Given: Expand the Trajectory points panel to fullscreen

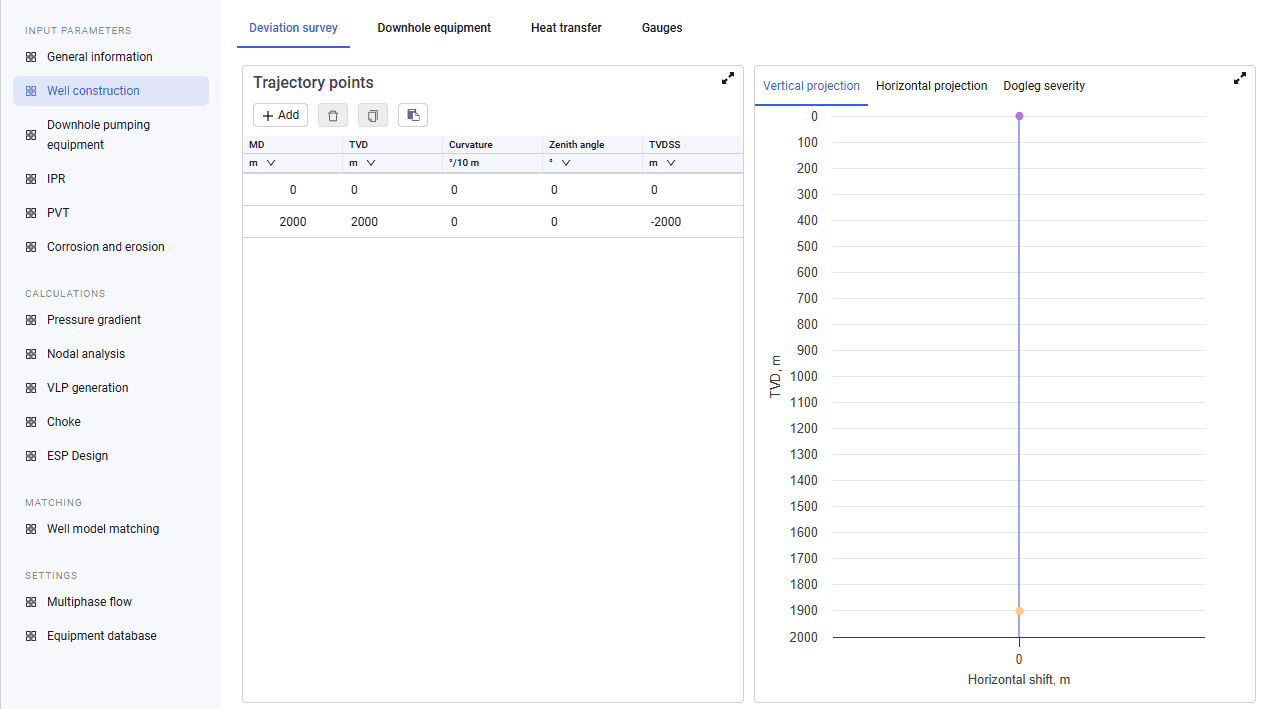Looking at the screenshot, I should click(728, 78).
